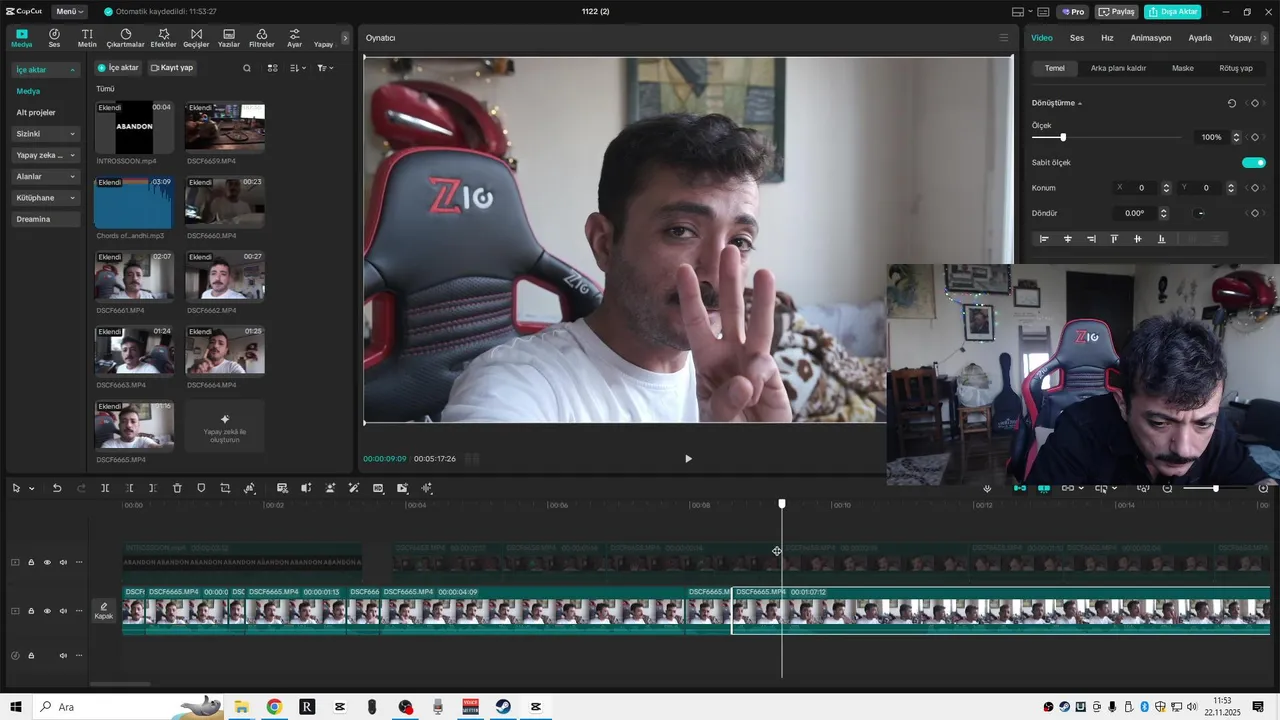Expand the Kütüphane sidebar section

46,198
